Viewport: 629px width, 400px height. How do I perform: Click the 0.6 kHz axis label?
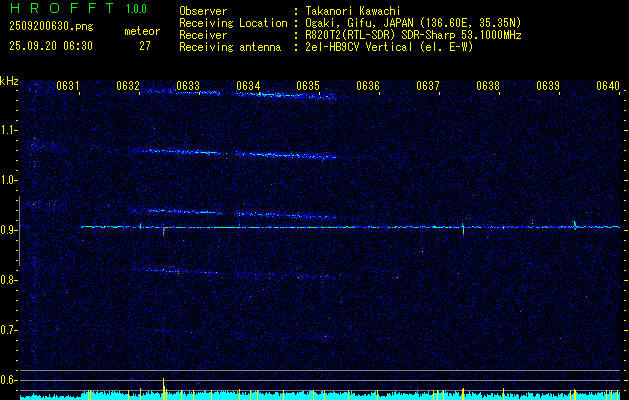(8, 380)
